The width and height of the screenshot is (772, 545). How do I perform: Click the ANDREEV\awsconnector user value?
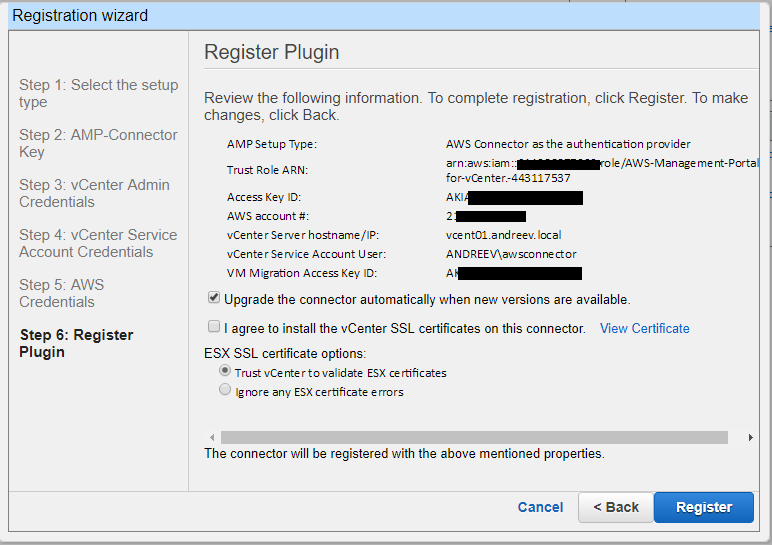pos(511,254)
